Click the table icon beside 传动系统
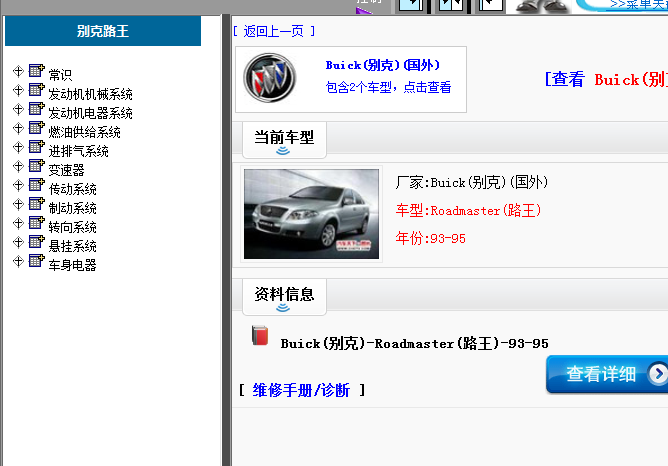668x466 pixels. [x=37, y=184]
